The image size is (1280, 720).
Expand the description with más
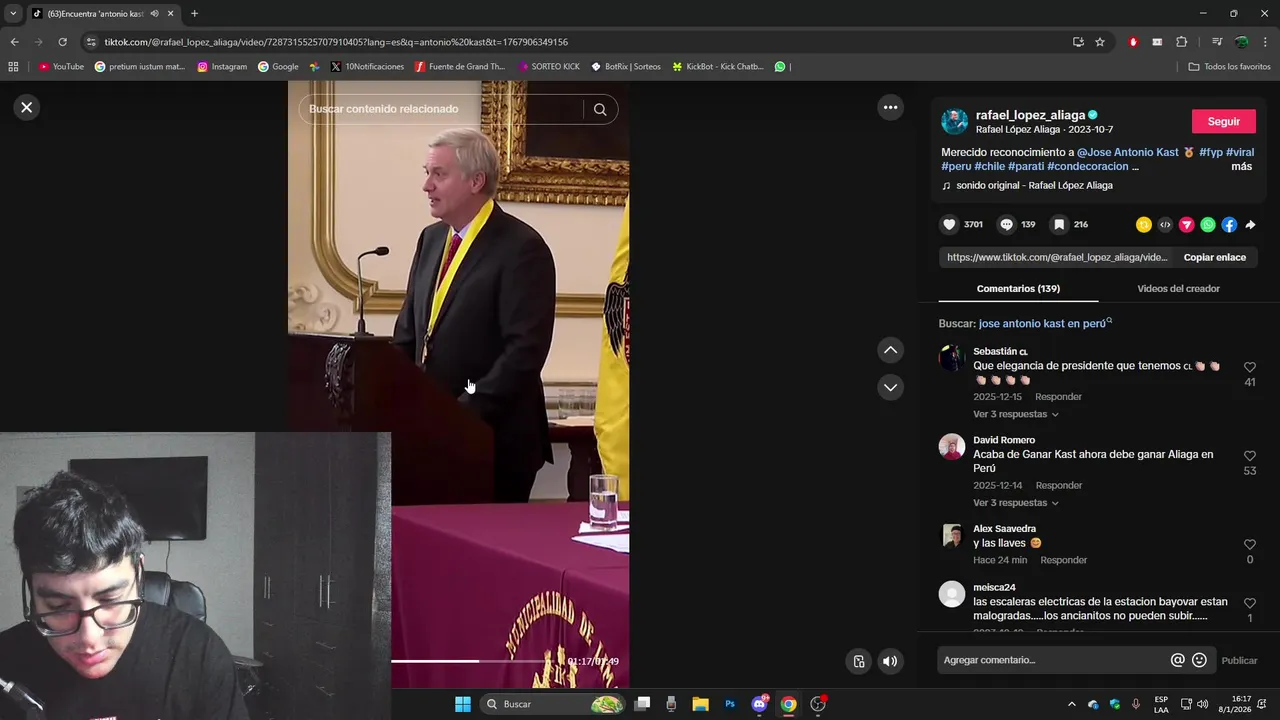coord(1241,167)
